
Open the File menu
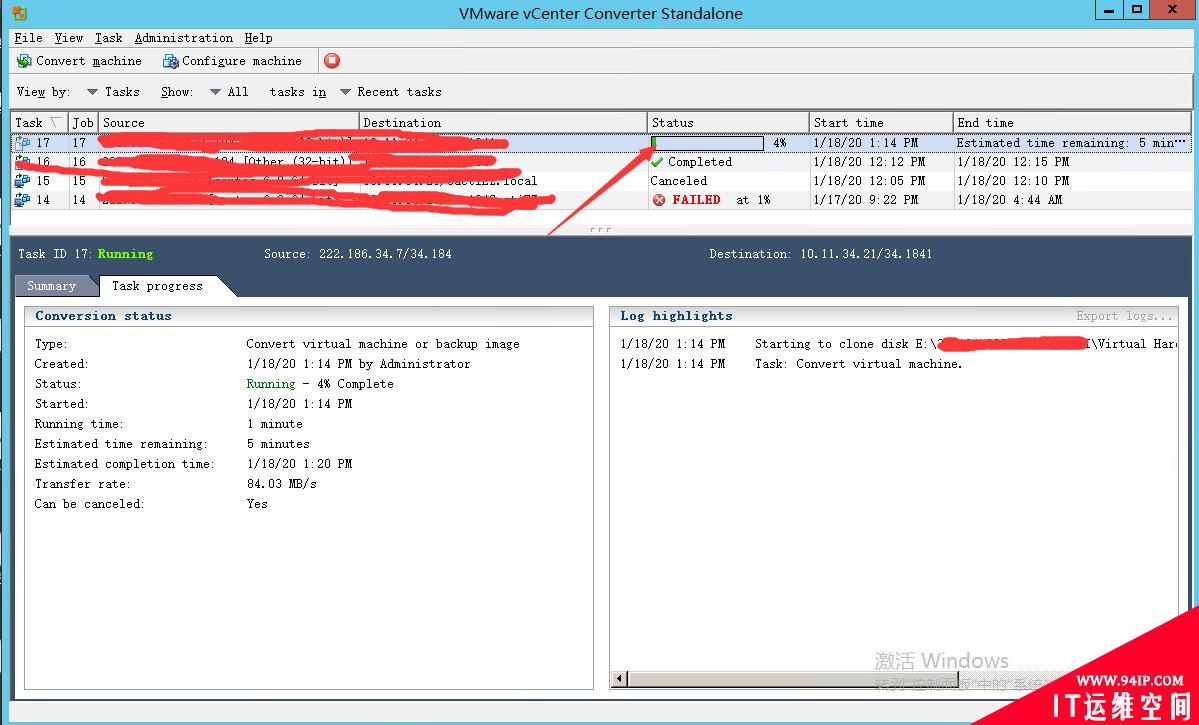click(x=28, y=38)
